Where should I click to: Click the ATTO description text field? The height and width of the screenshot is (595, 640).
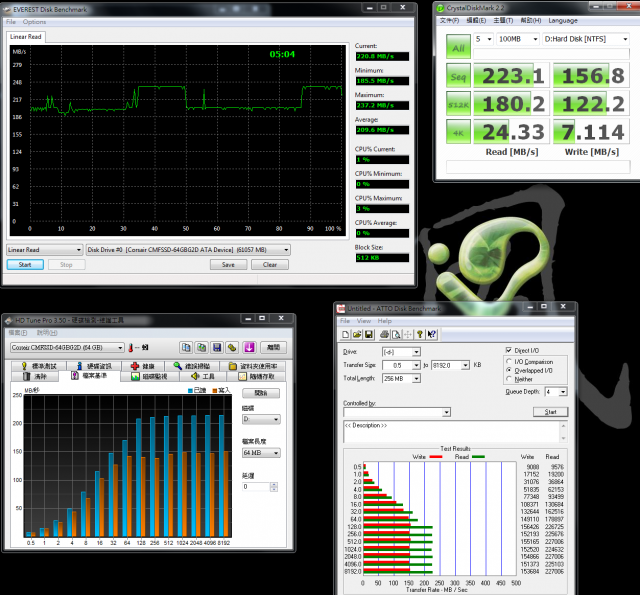coord(452,431)
